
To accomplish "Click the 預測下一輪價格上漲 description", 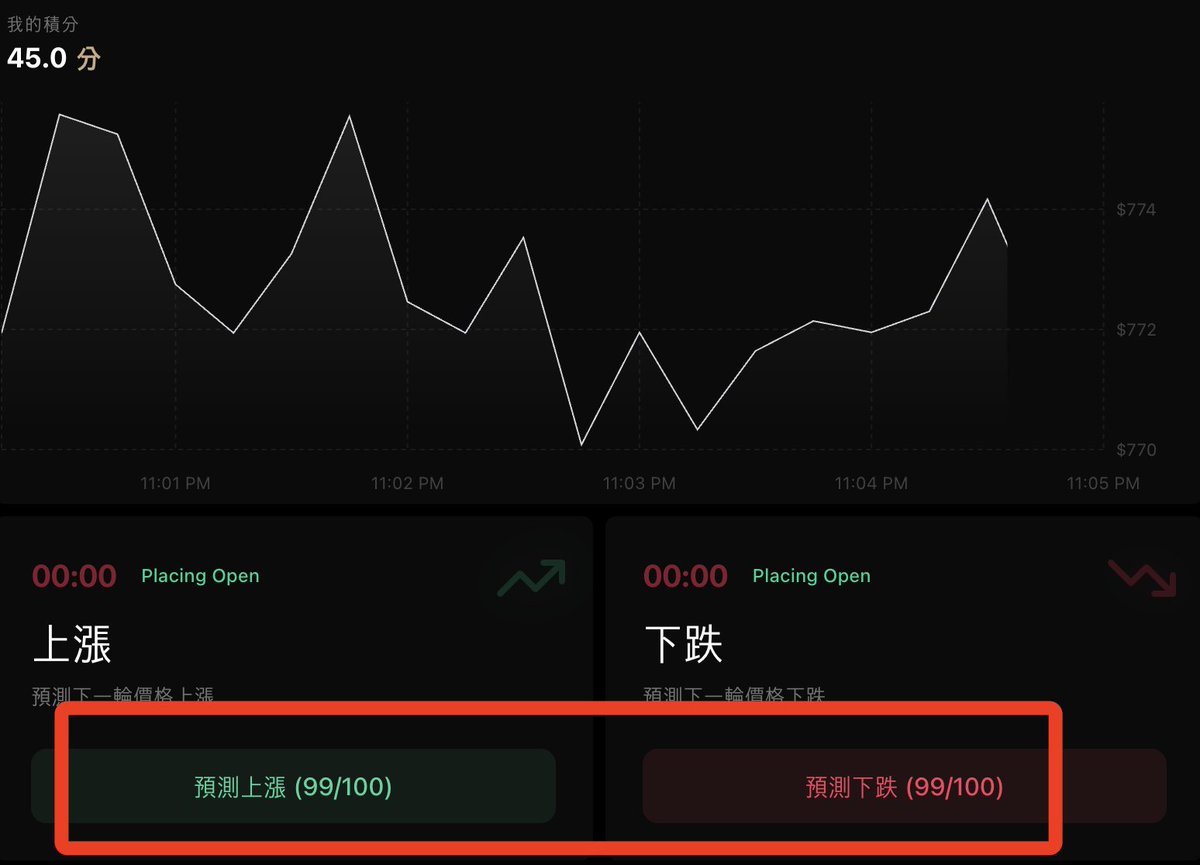I will [123, 695].
